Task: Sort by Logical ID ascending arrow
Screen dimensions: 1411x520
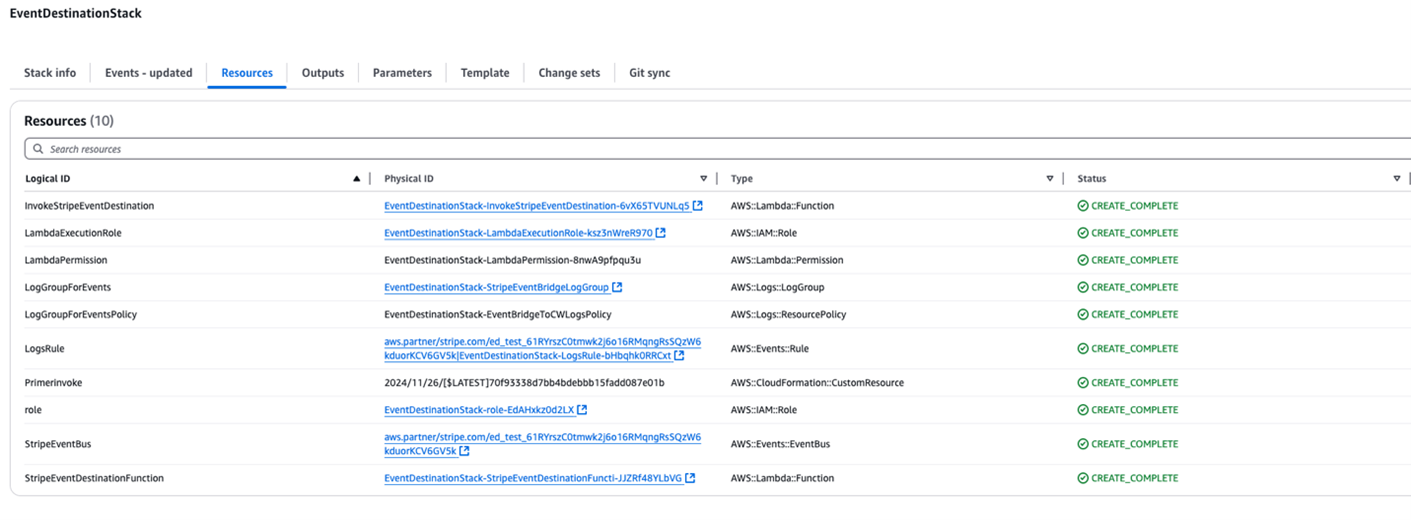Action: point(357,179)
